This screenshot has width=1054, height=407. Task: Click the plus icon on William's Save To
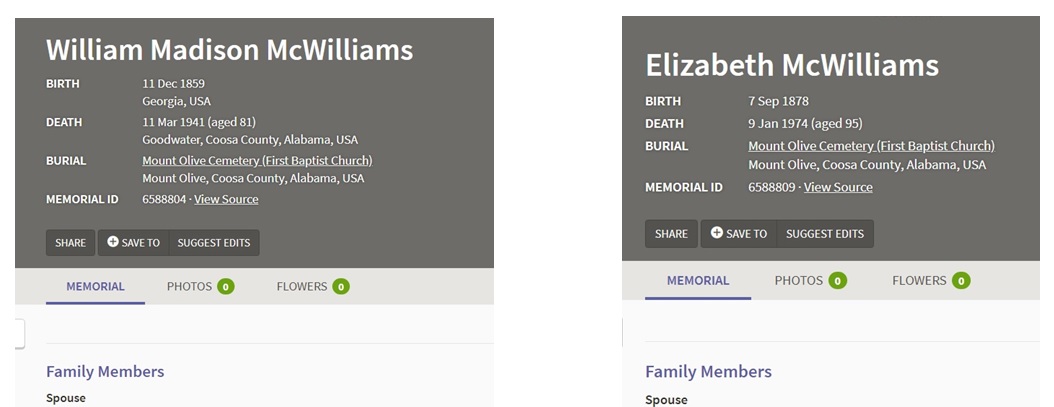click(x=113, y=242)
